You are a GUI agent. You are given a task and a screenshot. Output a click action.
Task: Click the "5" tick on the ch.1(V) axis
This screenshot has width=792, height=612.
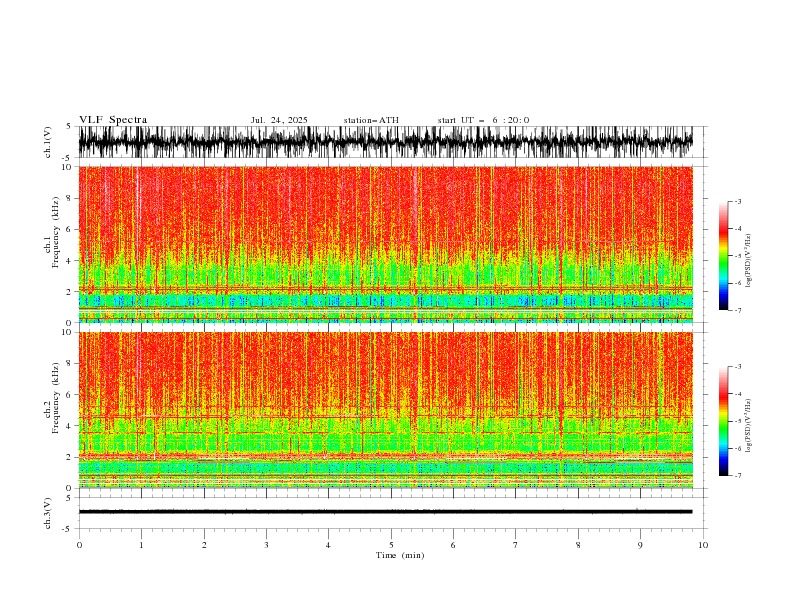(x=69, y=127)
